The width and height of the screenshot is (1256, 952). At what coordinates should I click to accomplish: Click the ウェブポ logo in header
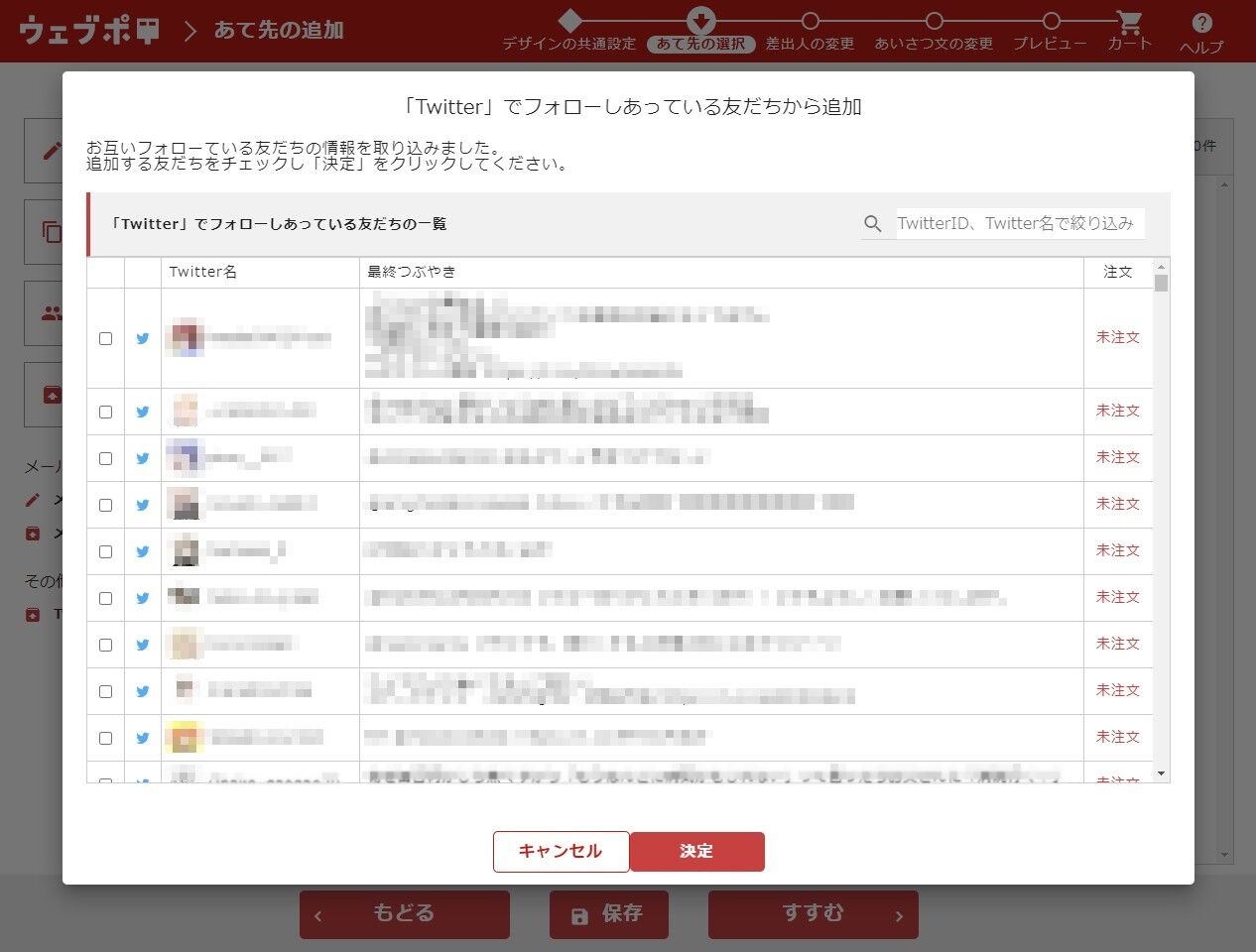(89, 30)
